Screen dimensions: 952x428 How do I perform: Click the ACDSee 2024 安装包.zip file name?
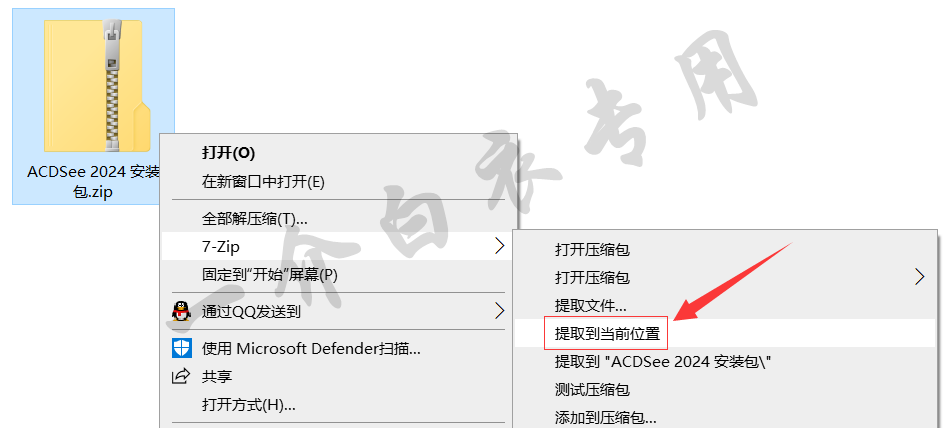click(93, 182)
